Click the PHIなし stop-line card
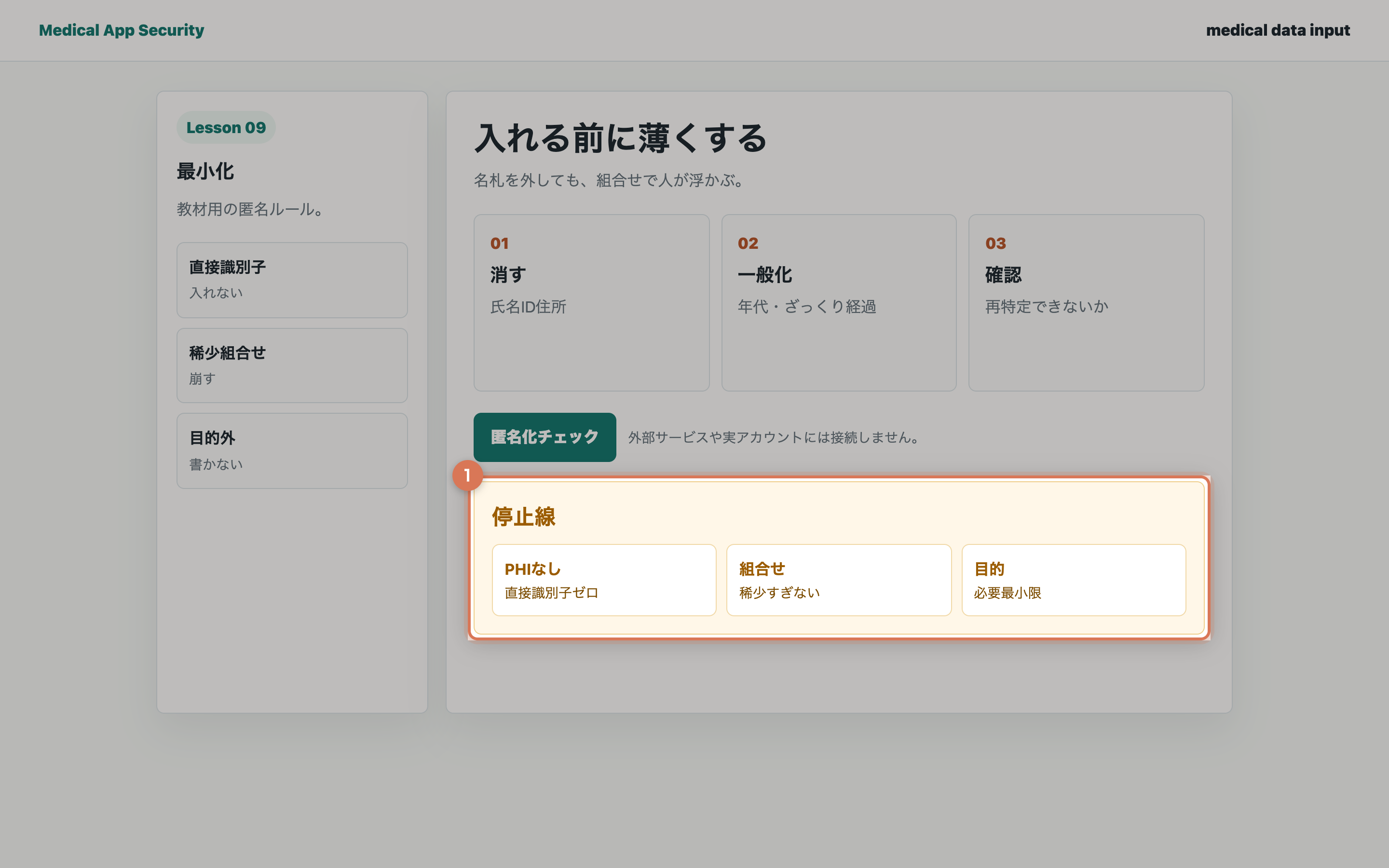 click(604, 580)
